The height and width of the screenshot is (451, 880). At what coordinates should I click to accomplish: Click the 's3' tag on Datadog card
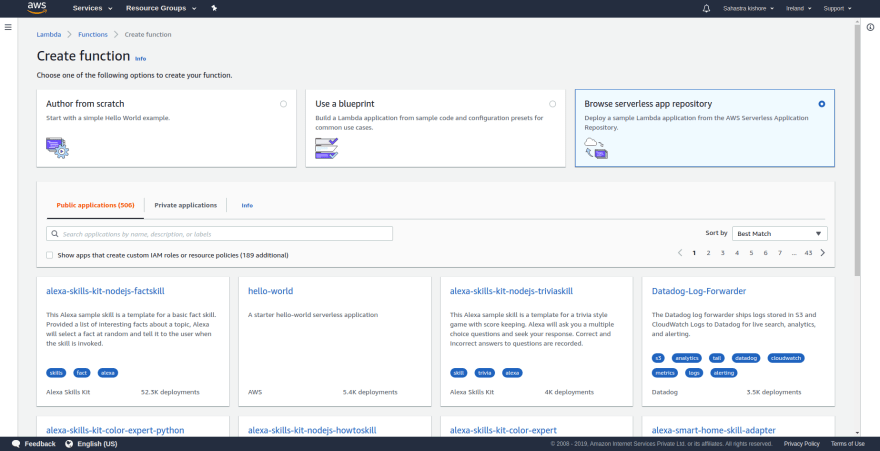[x=658, y=358]
